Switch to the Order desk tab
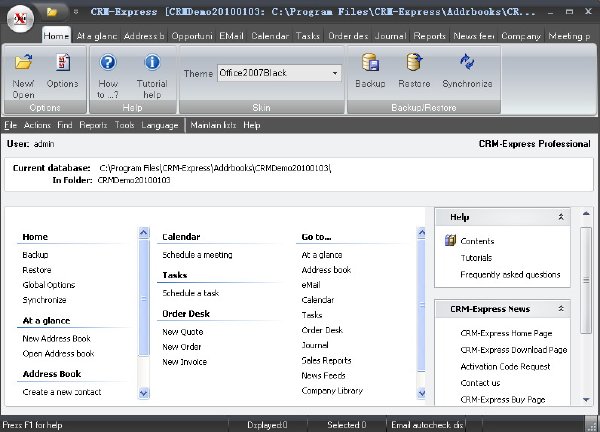The image size is (600, 432). (348, 36)
